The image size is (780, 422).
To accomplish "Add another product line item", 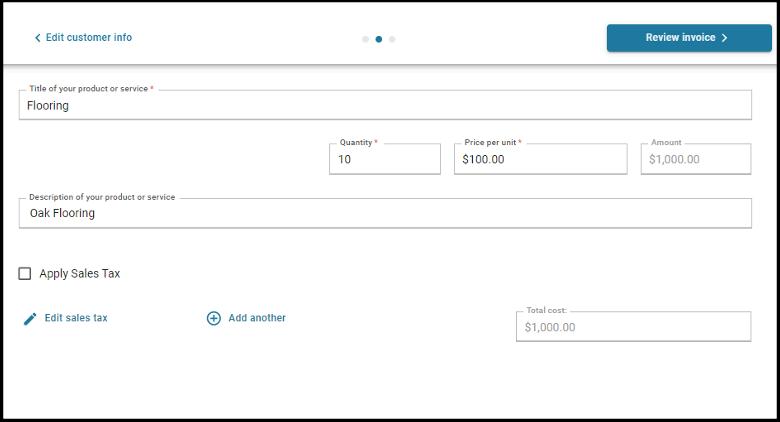I will pos(257,318).
